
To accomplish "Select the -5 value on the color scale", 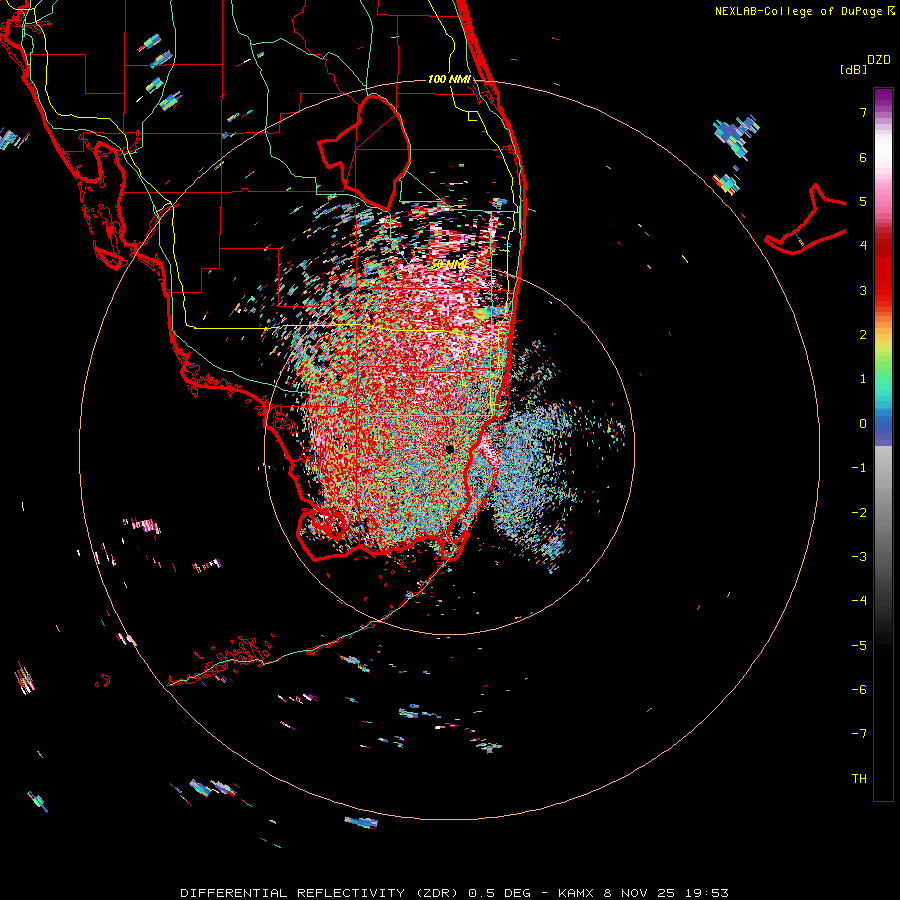I will pyautogui.click(x=859, y=646).
